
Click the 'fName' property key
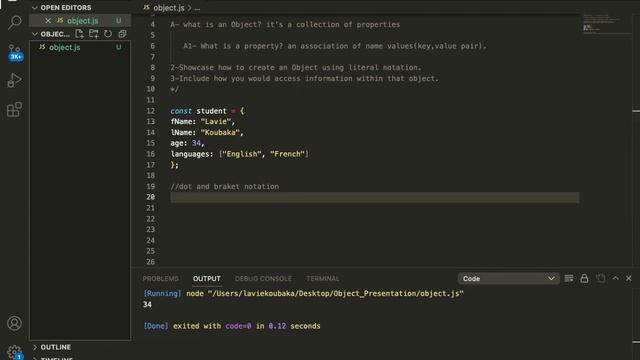tap(181, 122)
